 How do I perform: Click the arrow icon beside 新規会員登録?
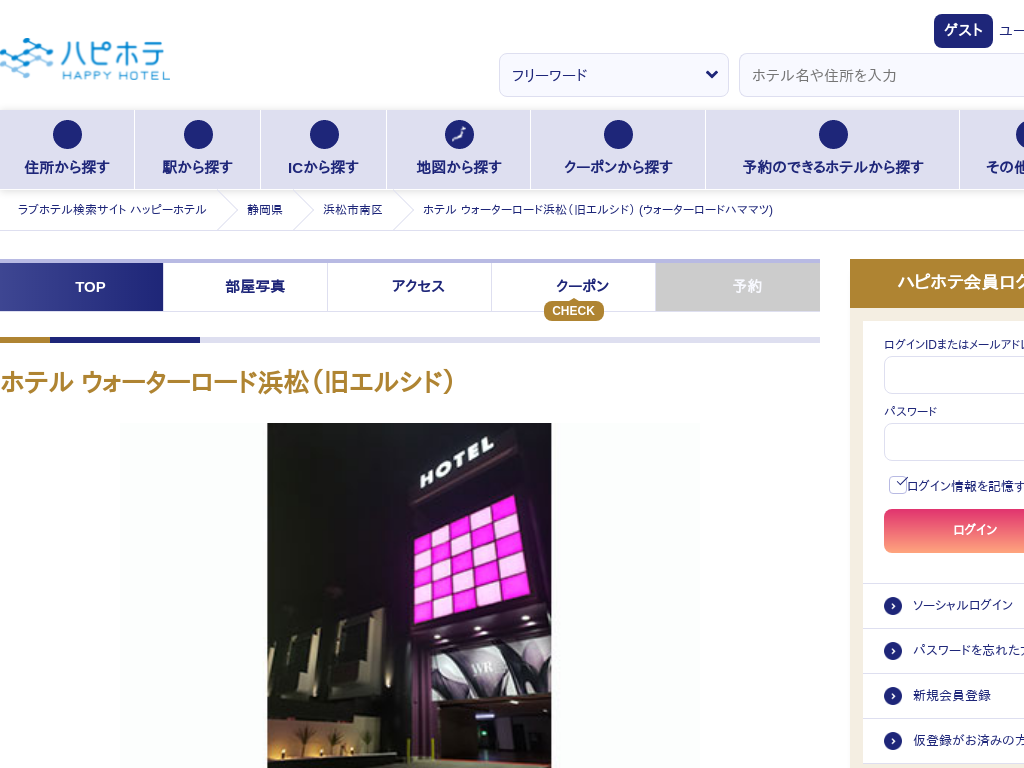[893, 696]
